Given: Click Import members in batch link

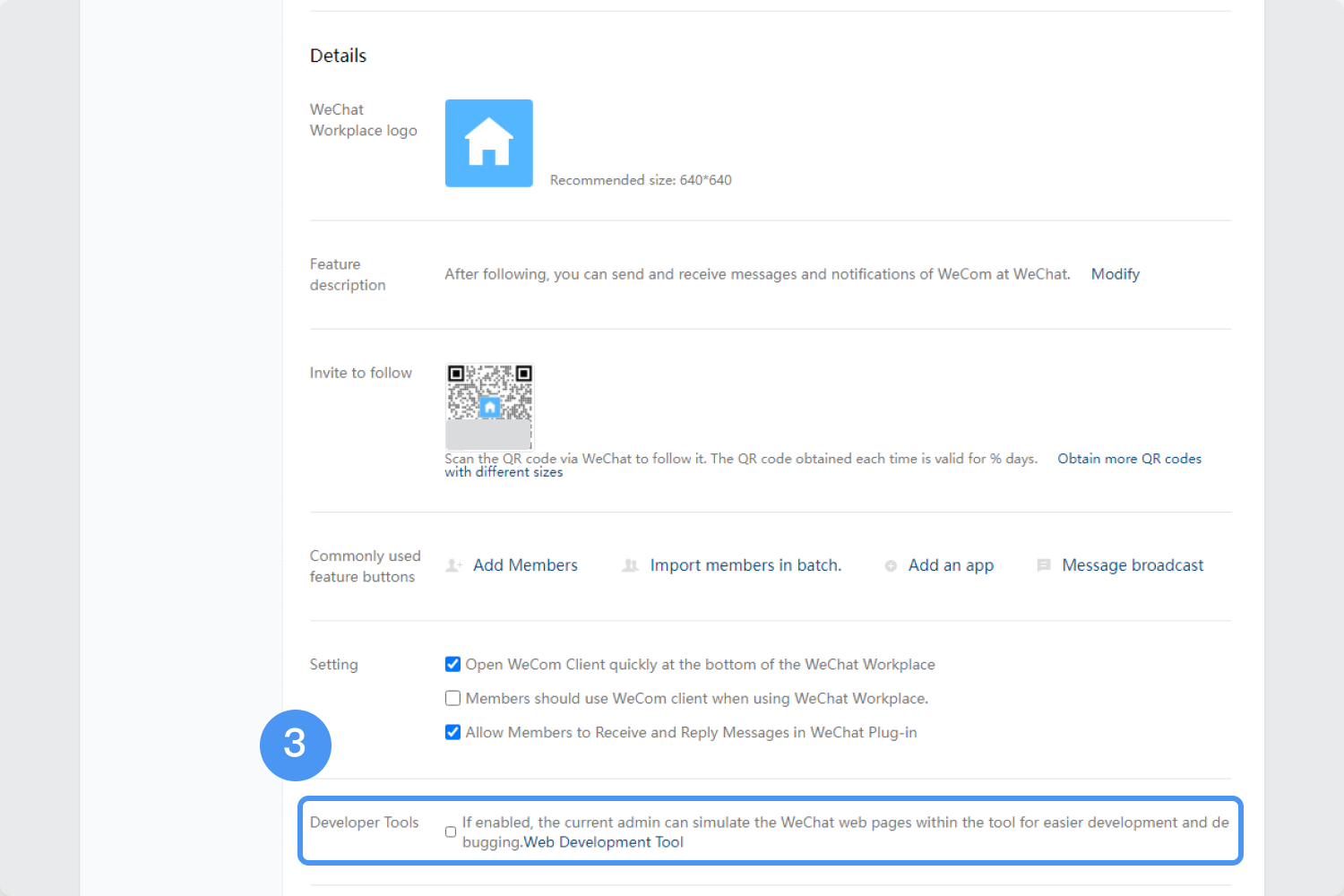Looking at the screenshot, I should [745, 565].
